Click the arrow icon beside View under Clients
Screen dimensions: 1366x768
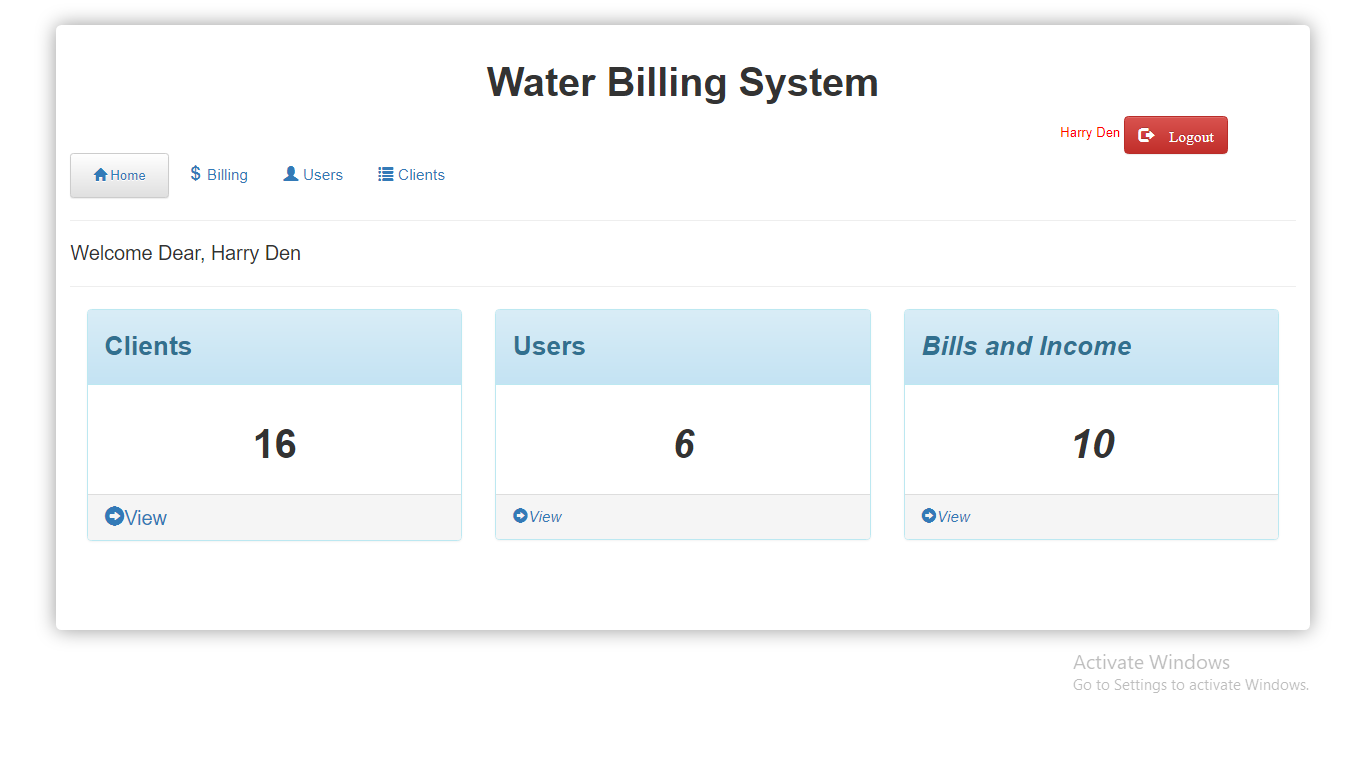coord(115,516)
